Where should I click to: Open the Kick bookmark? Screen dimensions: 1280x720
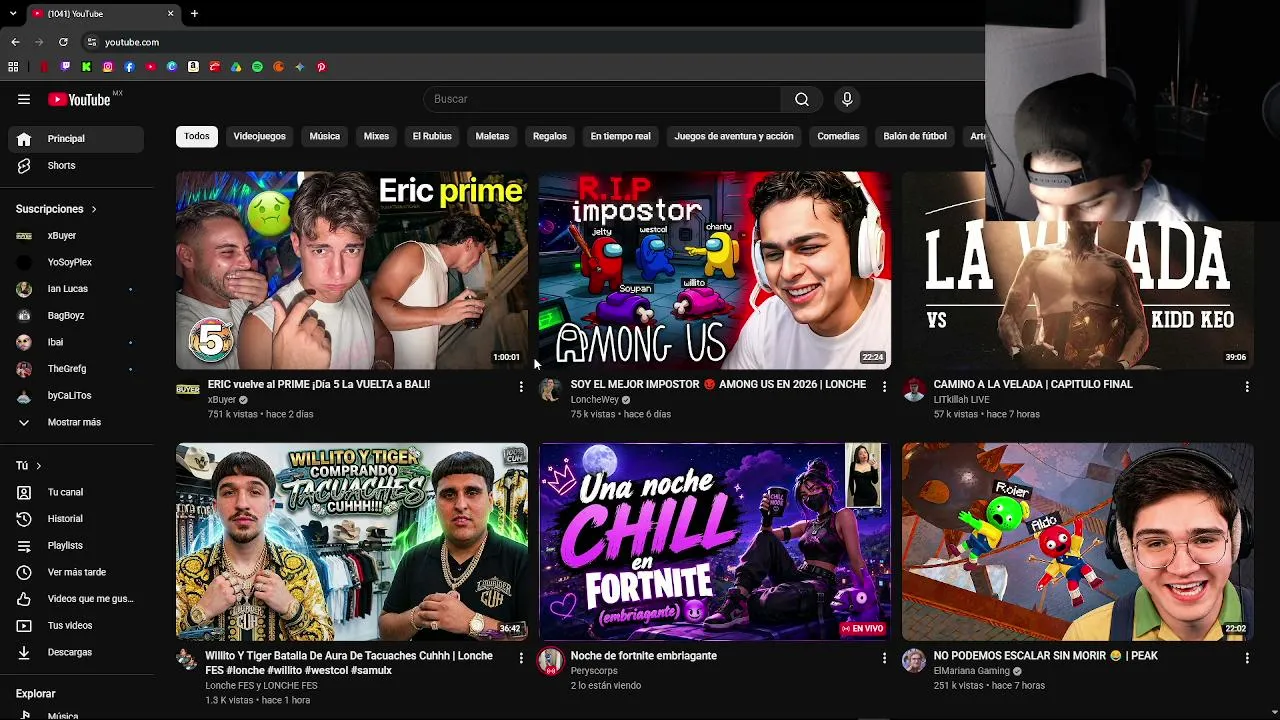tap(87, 67)
